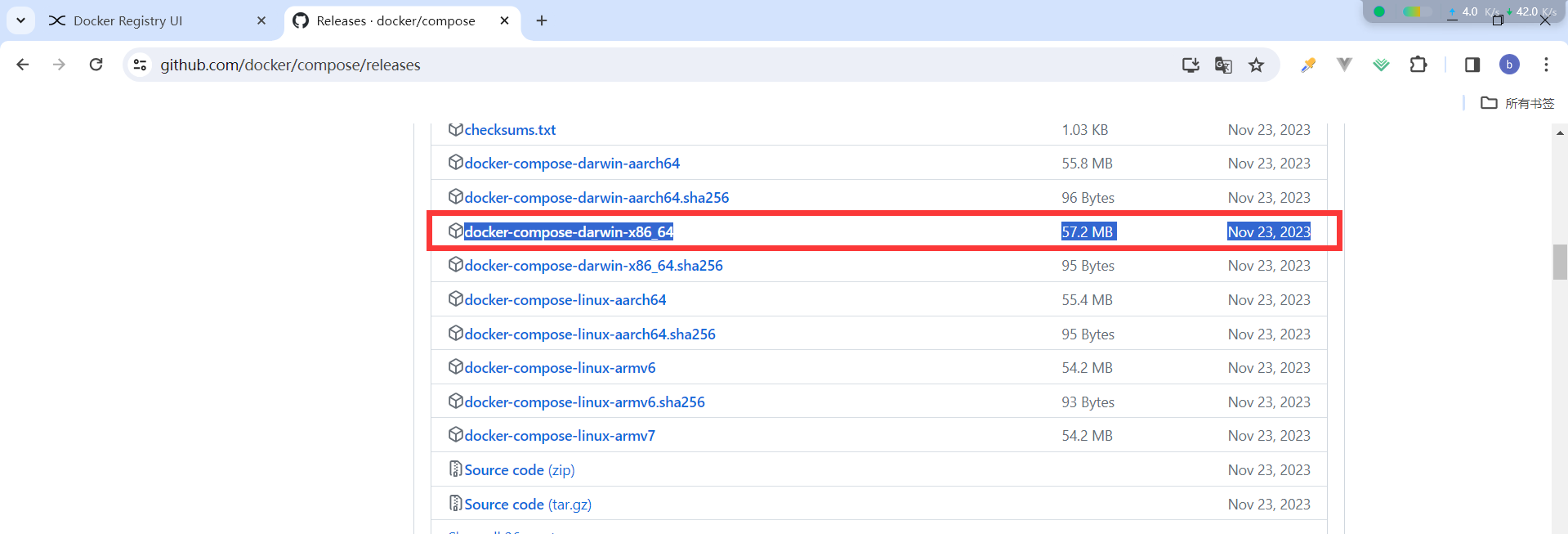This screenshot has width=1568, height=534.
Task: Open the tab search dropdown
Action: tap(20, 20)
